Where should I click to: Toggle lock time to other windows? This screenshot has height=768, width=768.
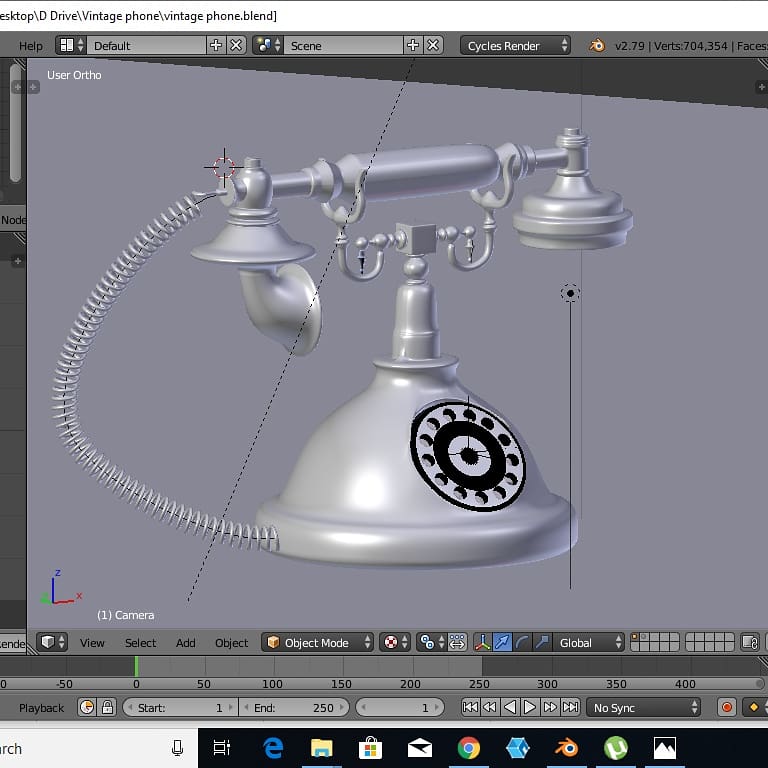point(107,707)
